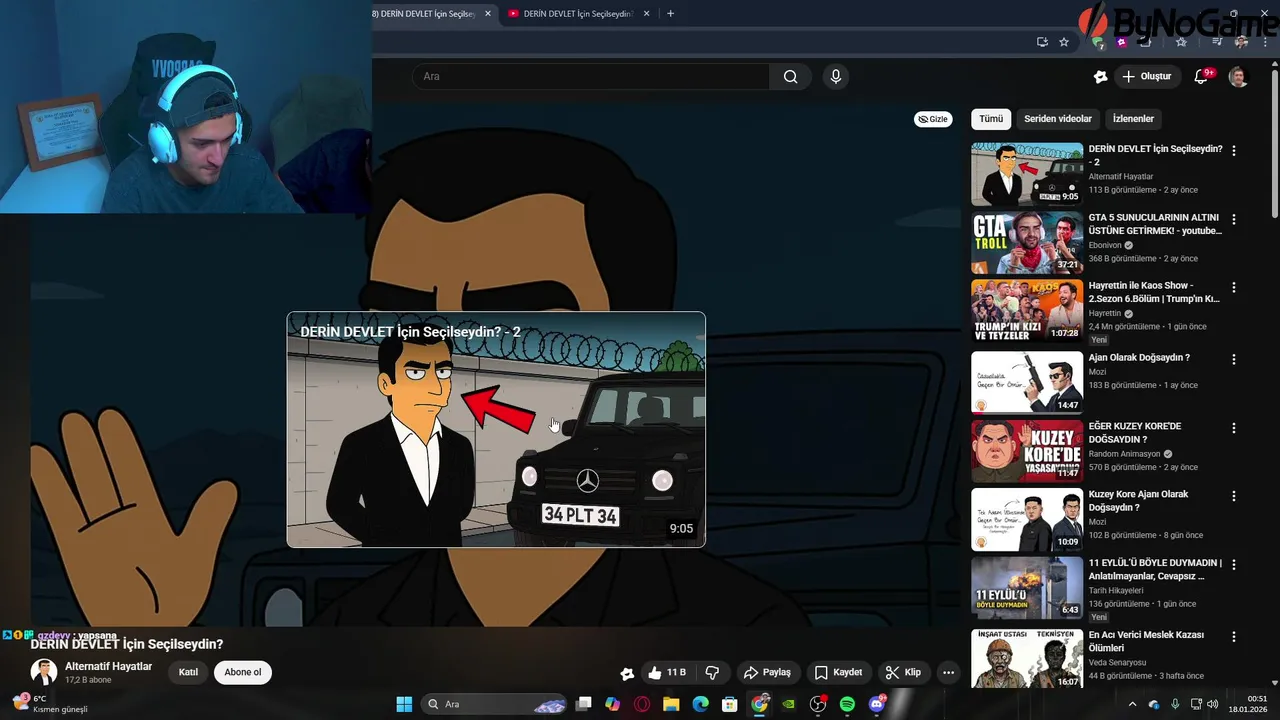Screen dimensions: 1280x720
Task: Click the system tray microphone icon
Action: point(1175,704)
